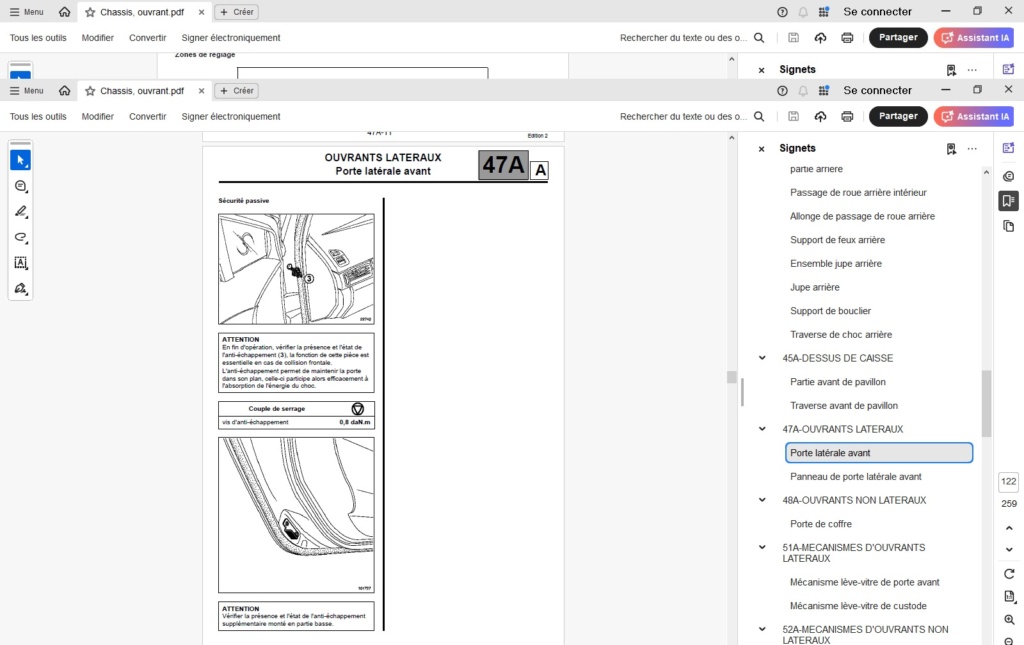Click the Créer button in the front window
Viewport: 1024px width, 645px height.
coord(236,91)
